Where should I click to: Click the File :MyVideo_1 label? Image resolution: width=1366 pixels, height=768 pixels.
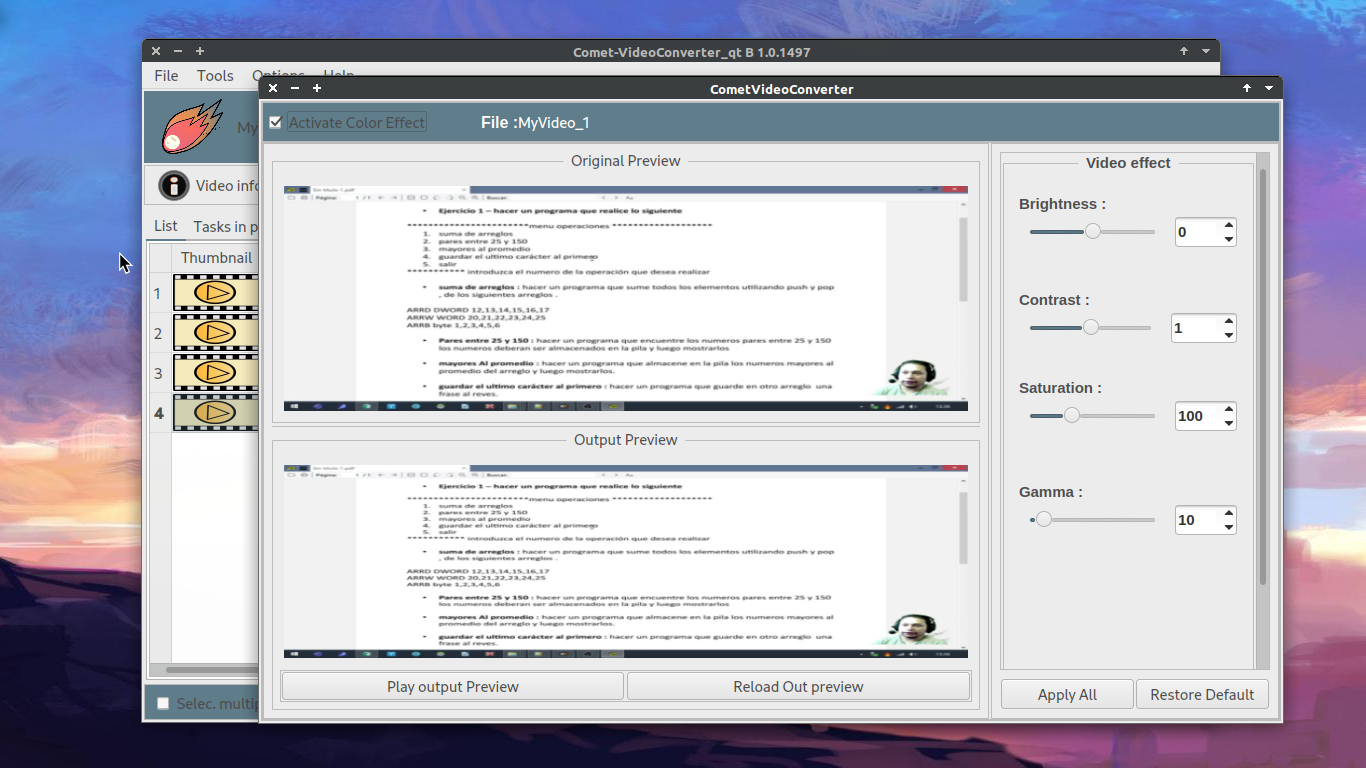click(535, 122)
